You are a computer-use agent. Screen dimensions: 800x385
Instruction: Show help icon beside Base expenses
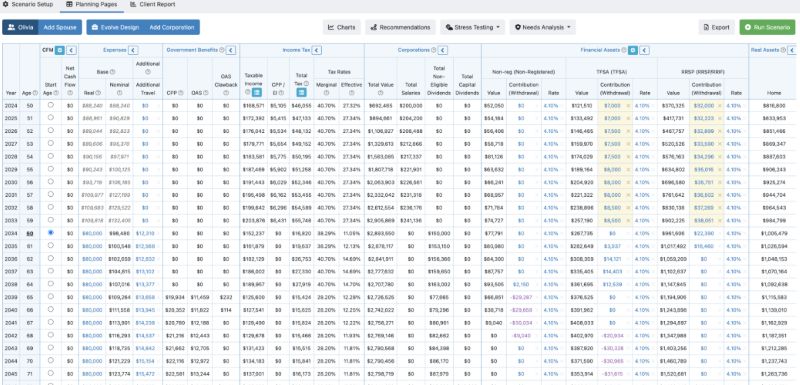(x=112, y=72)
